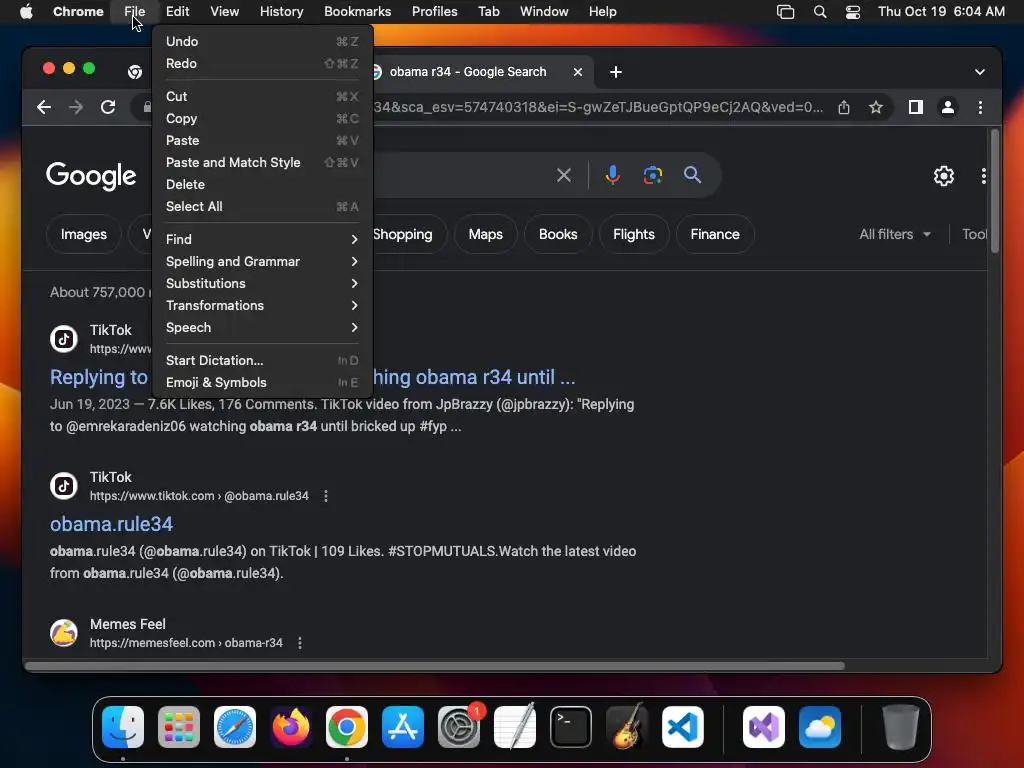
Task: Open options for TikTok obama.rule34 result
Action: coord(326,496)
